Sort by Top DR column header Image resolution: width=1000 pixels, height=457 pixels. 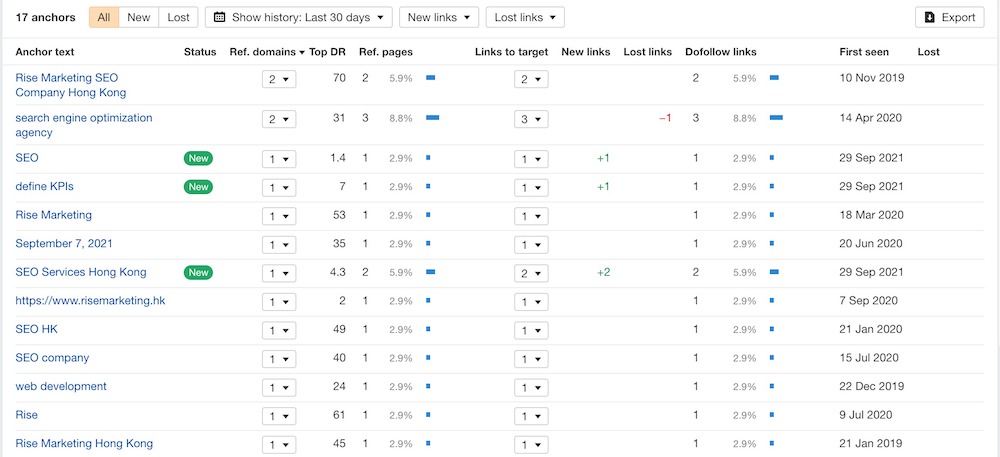click(327, 52)
